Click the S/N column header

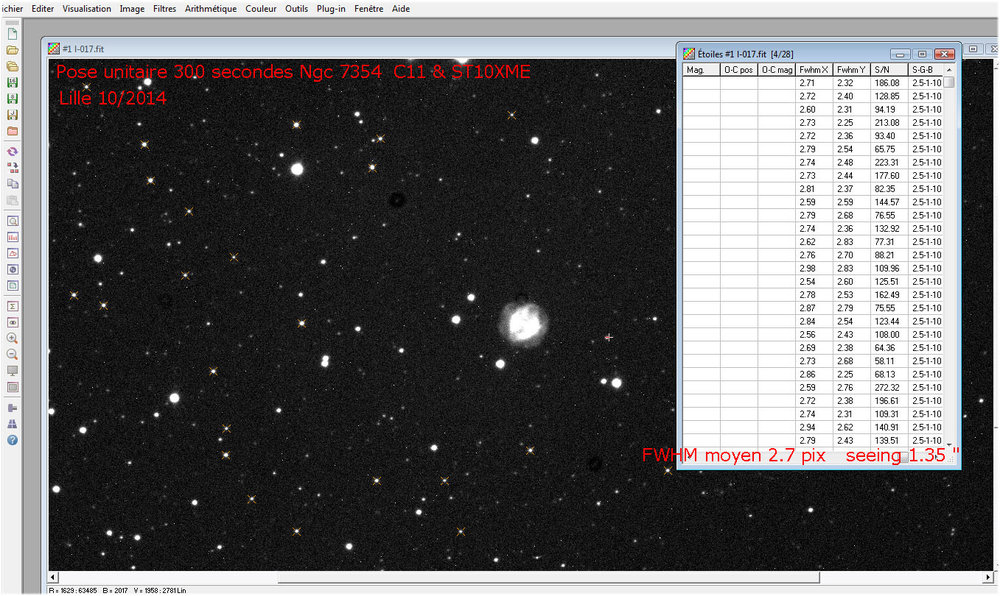890,69
